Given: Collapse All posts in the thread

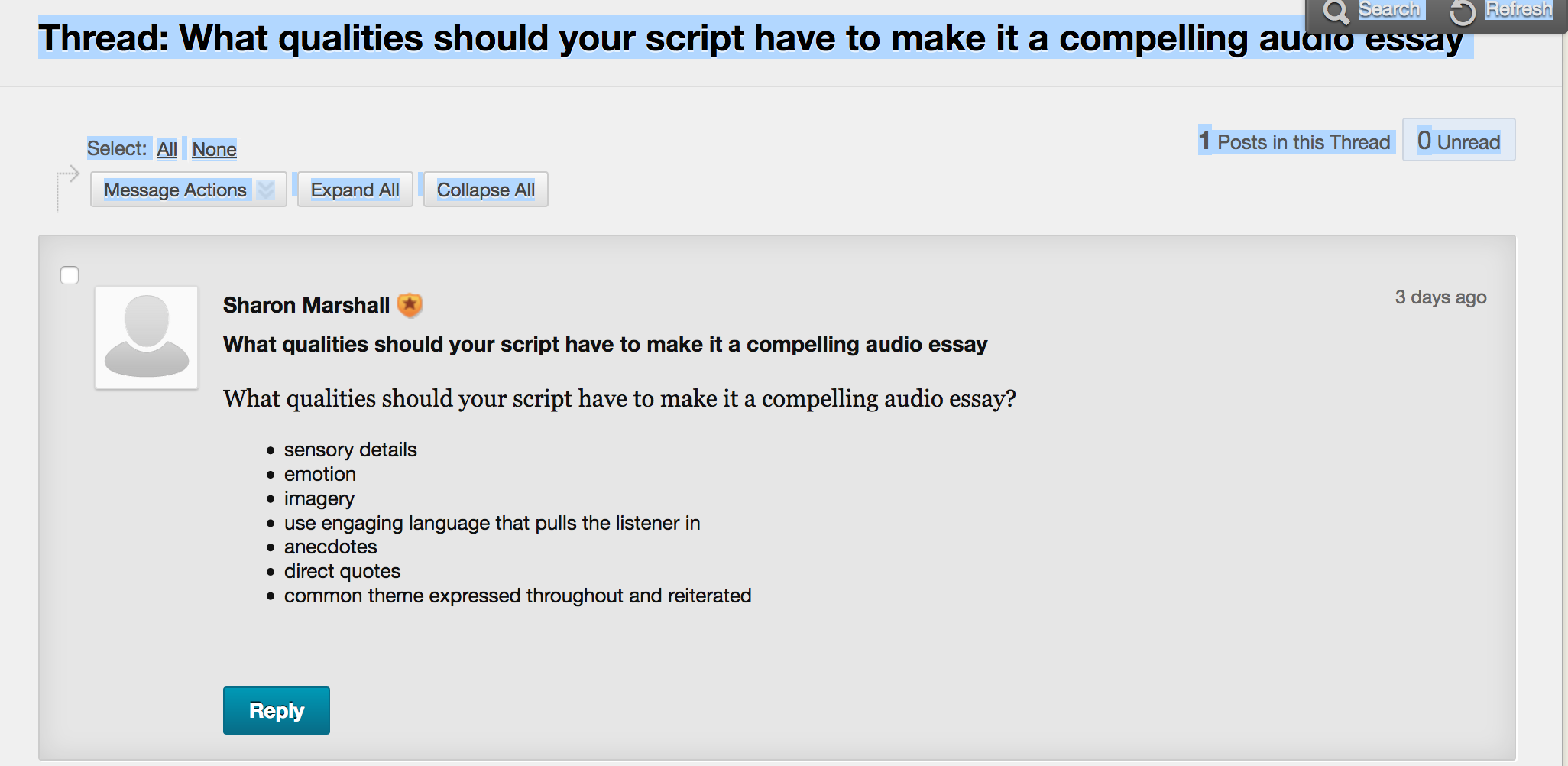Looking at the screenshot, I should click(x=486, y=189).
